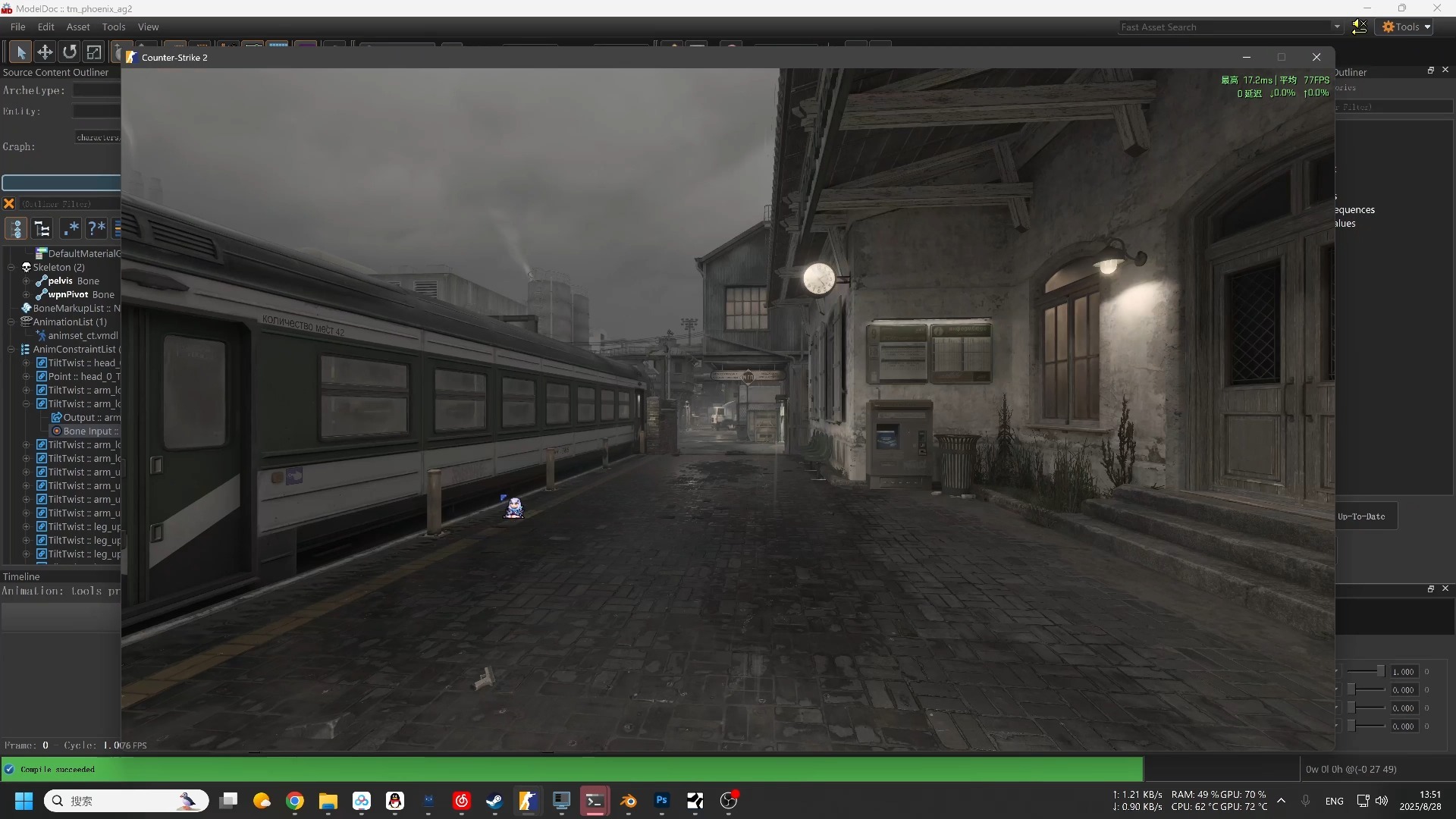The image size is (1456, 819).
Task: Expand the pelvis Bone node
Action: [27, 281]
